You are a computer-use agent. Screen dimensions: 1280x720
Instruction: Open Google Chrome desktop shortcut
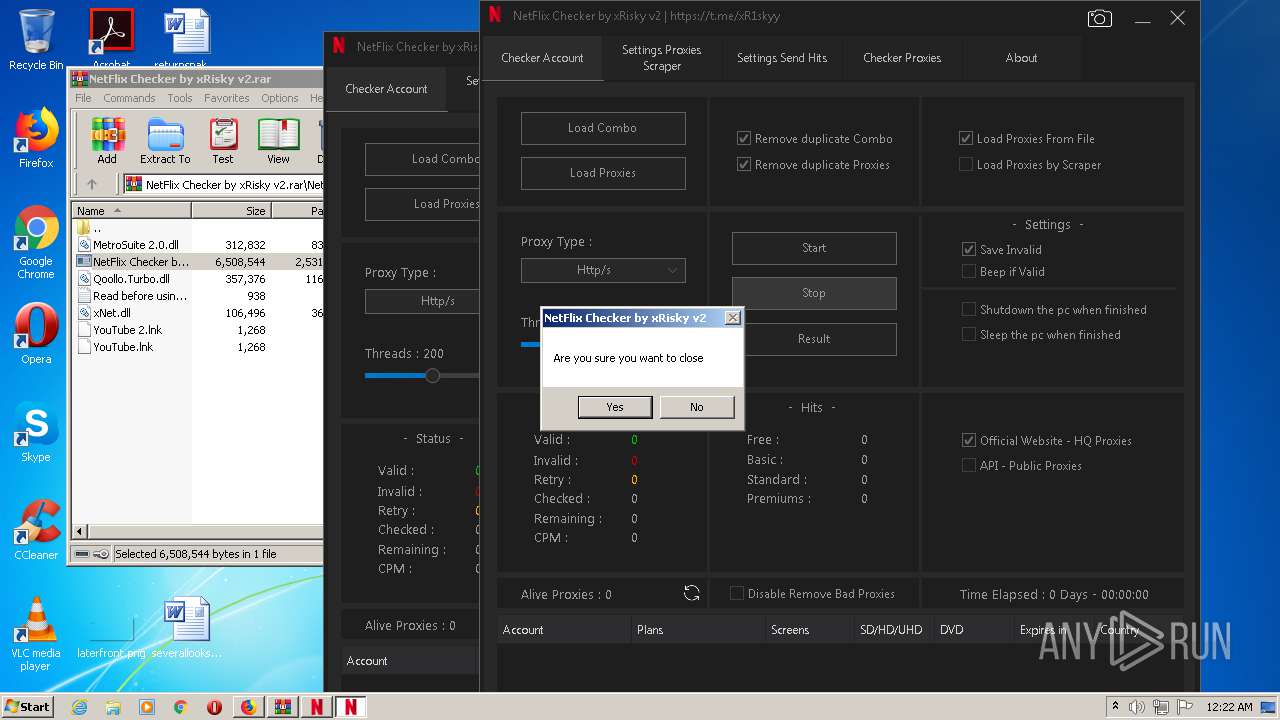point(36,242)
